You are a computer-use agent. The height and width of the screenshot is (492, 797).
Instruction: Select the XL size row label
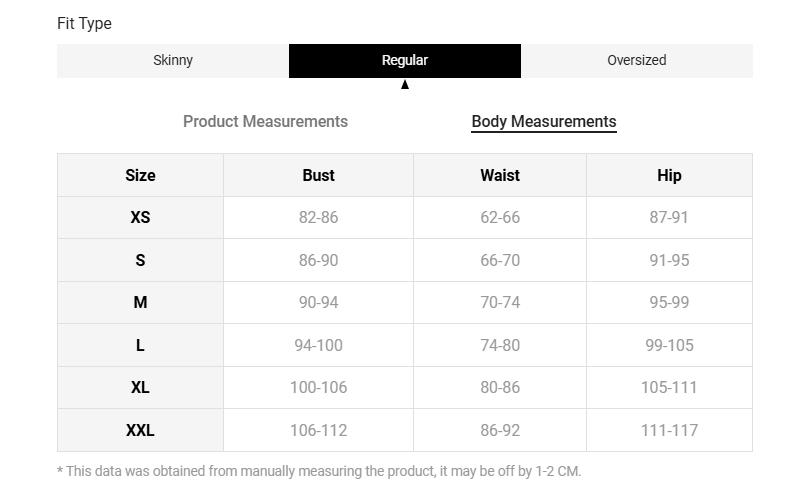click(x=140, y=387)
